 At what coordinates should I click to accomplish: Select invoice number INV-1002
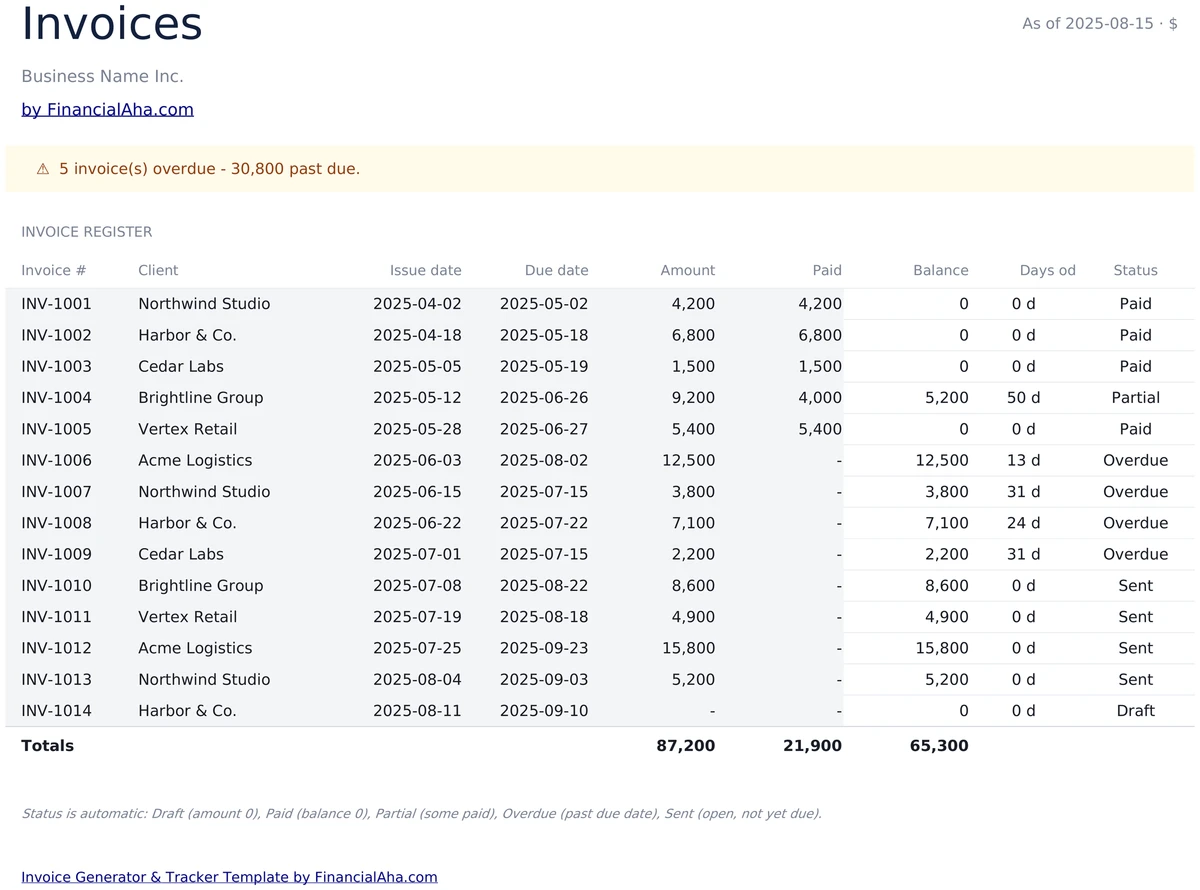click(56, 335)
